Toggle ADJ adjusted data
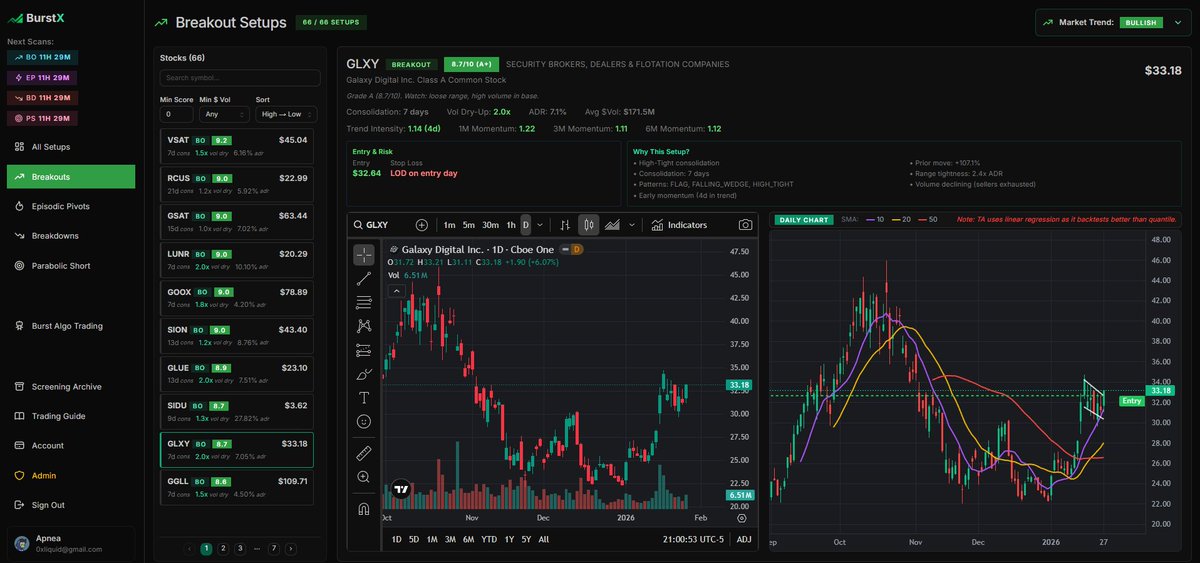 tap(743, 539)
